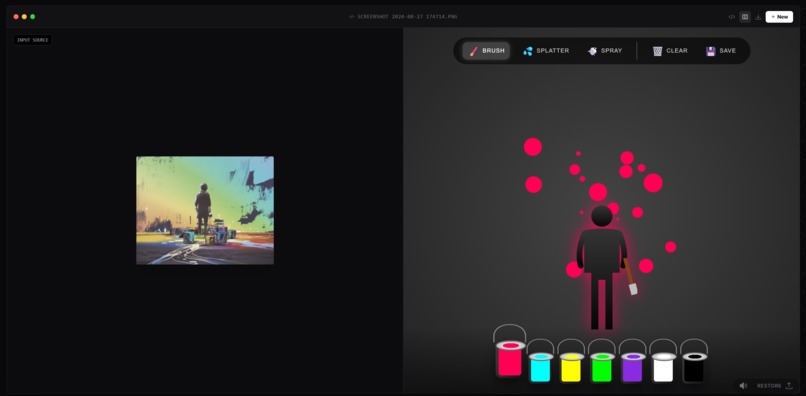Pick the purple paint bucket
Screen dimensions: 806x396
click(x=633, y=361)
